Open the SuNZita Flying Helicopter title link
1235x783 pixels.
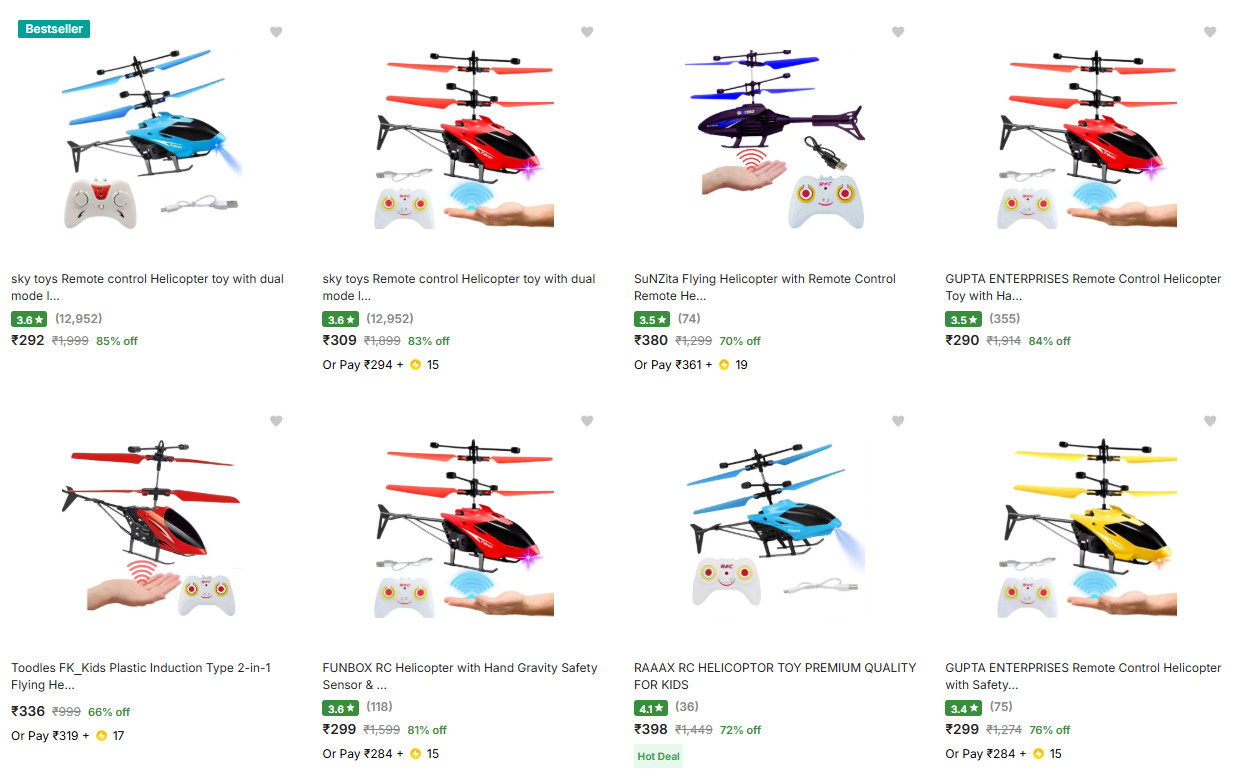[765, 287]
